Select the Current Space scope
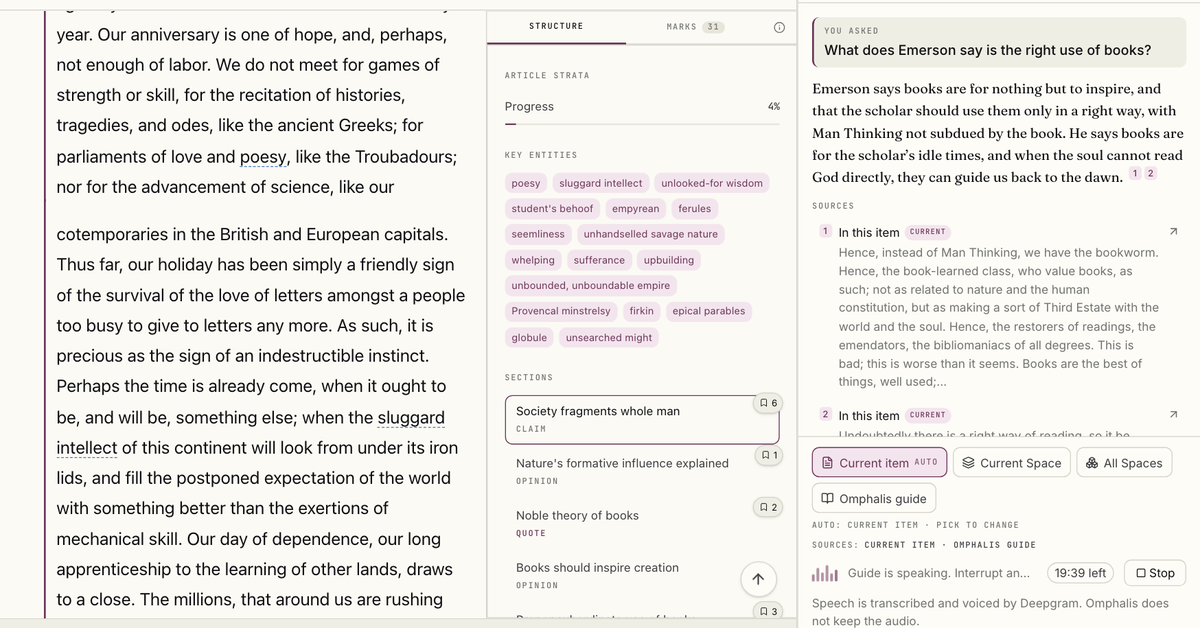Viewport: 1200px width, 628px height. click(x=1012, y=463)
